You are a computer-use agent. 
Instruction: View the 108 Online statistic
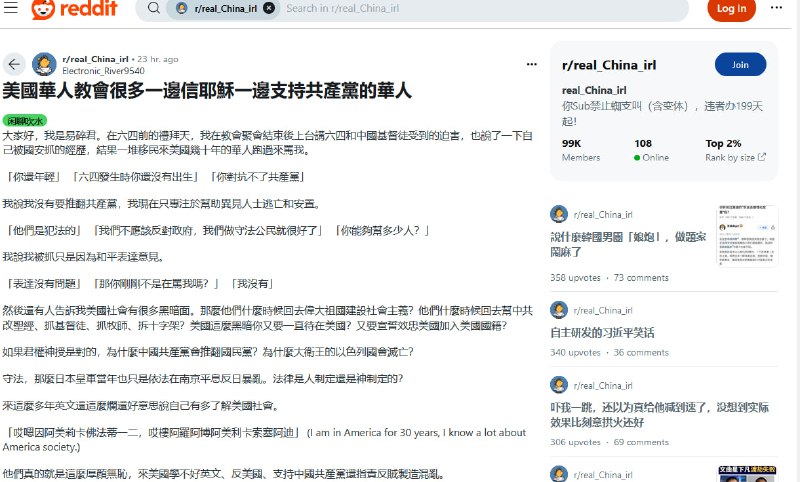(651, 150)
